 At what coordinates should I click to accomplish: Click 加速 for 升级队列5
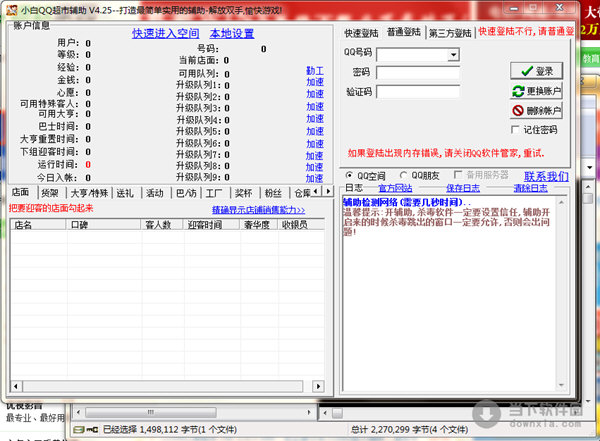point(315,131)
